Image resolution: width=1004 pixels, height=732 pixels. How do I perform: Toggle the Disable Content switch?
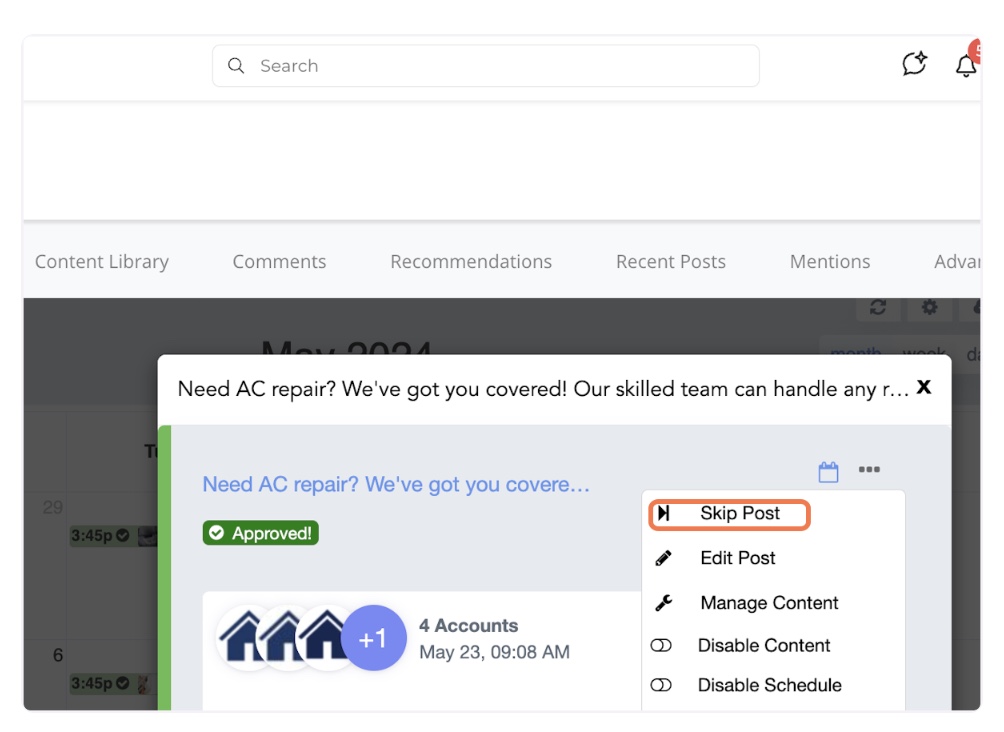(x=661, y=646)
